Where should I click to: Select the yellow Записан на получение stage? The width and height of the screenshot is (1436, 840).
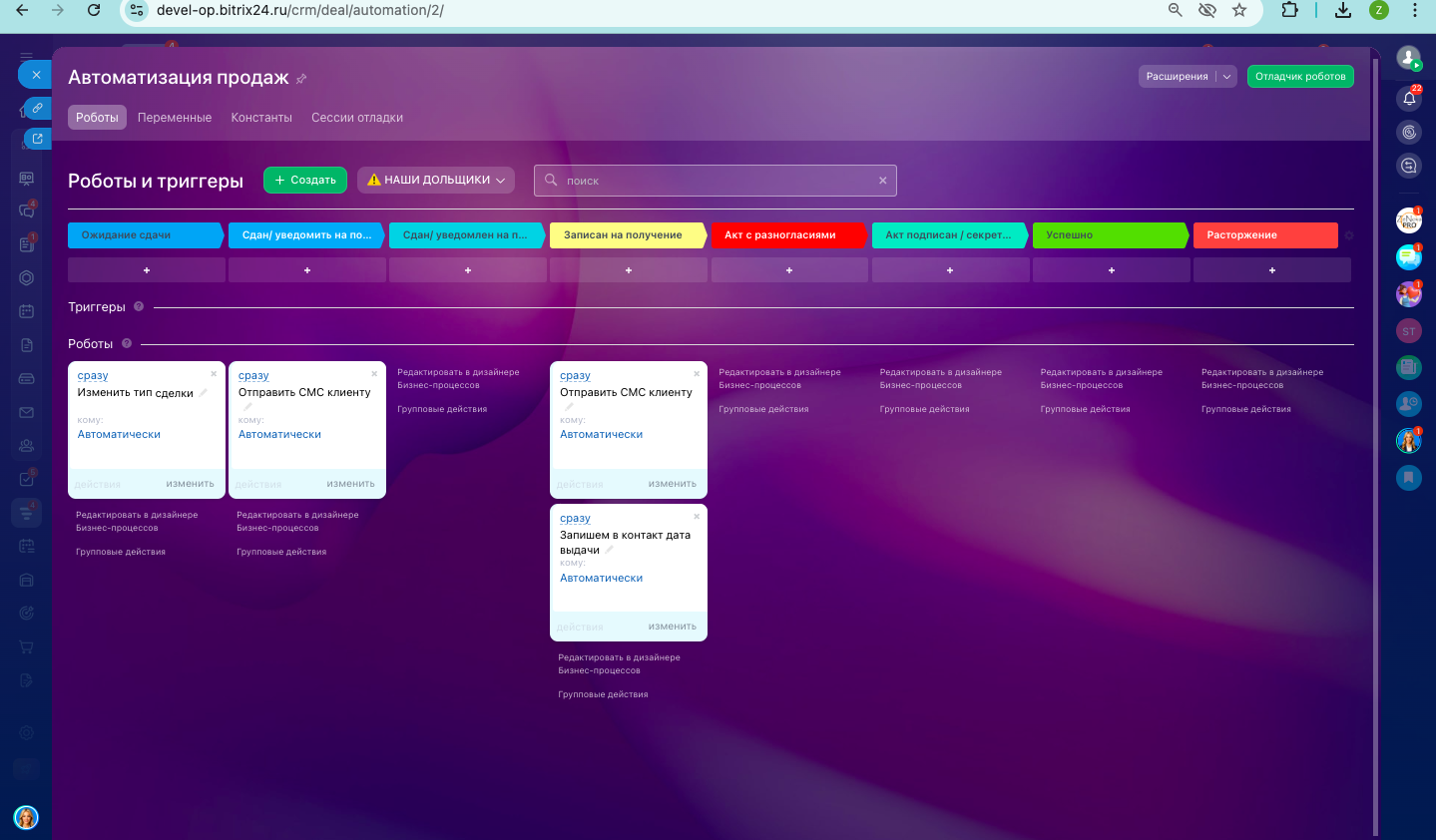[628, 235]
